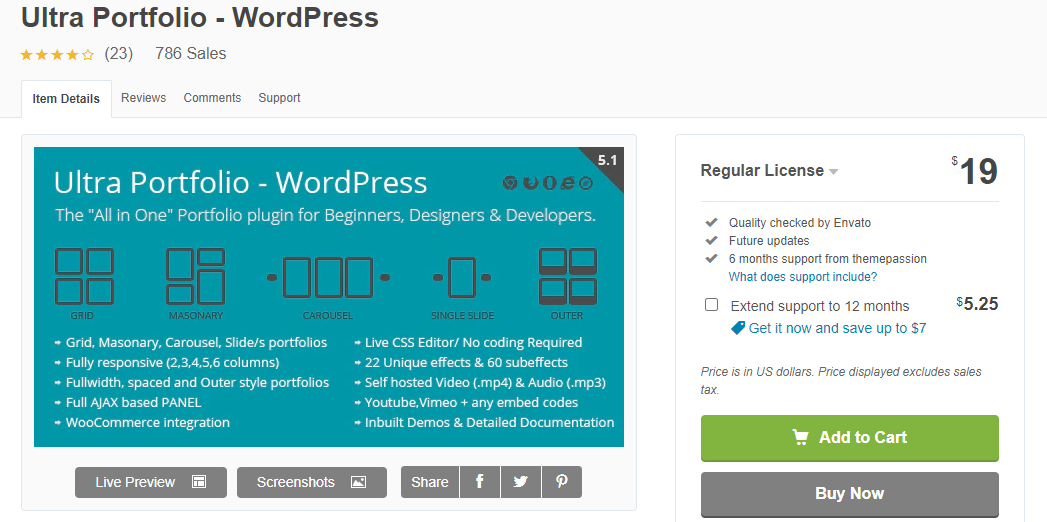Click the Carousel layout icon
Screen dimensions: 1047x522
(328, 277)
